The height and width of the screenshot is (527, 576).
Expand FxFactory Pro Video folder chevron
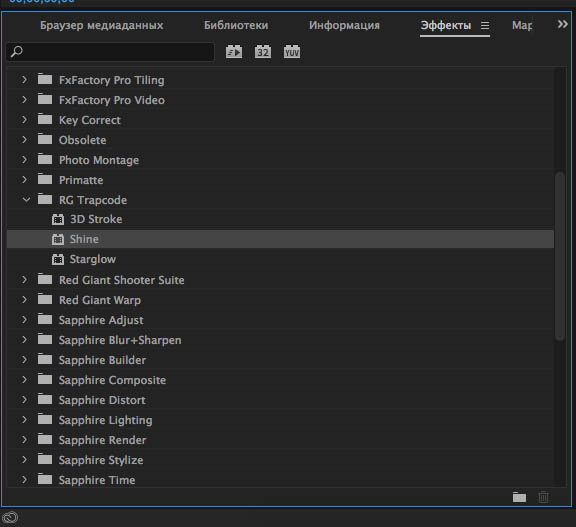[24, 100]
